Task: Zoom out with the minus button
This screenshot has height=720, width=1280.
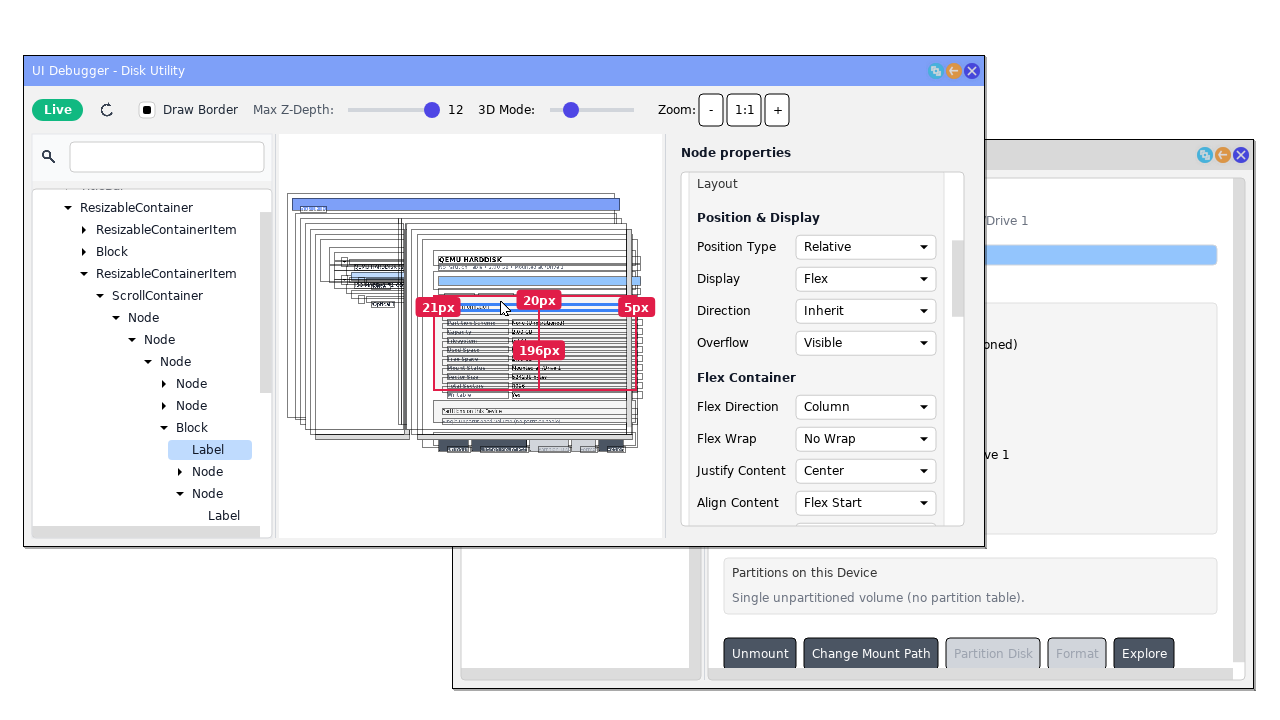Action: pos(711,110)
